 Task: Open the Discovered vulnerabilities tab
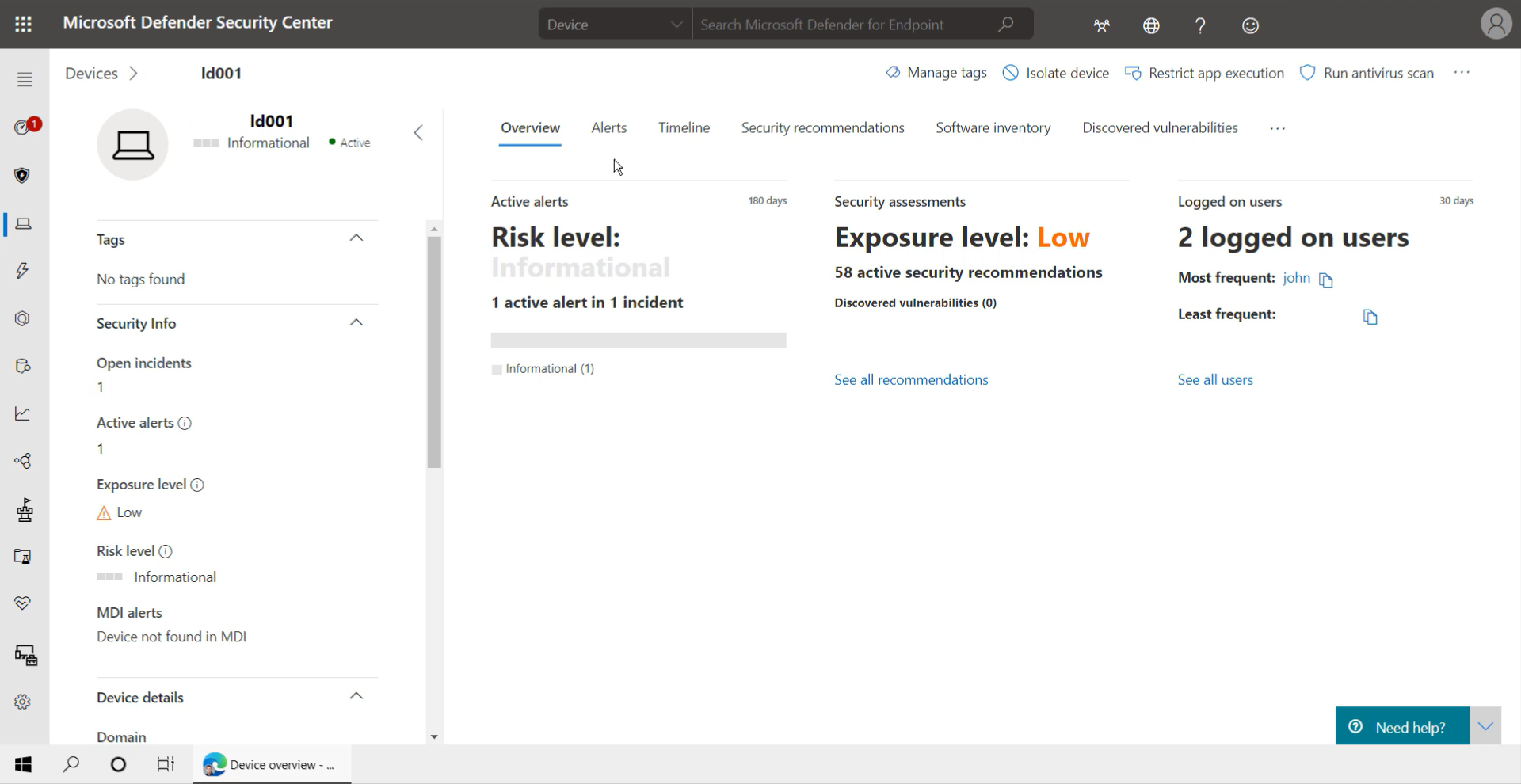click(1160, 127)
